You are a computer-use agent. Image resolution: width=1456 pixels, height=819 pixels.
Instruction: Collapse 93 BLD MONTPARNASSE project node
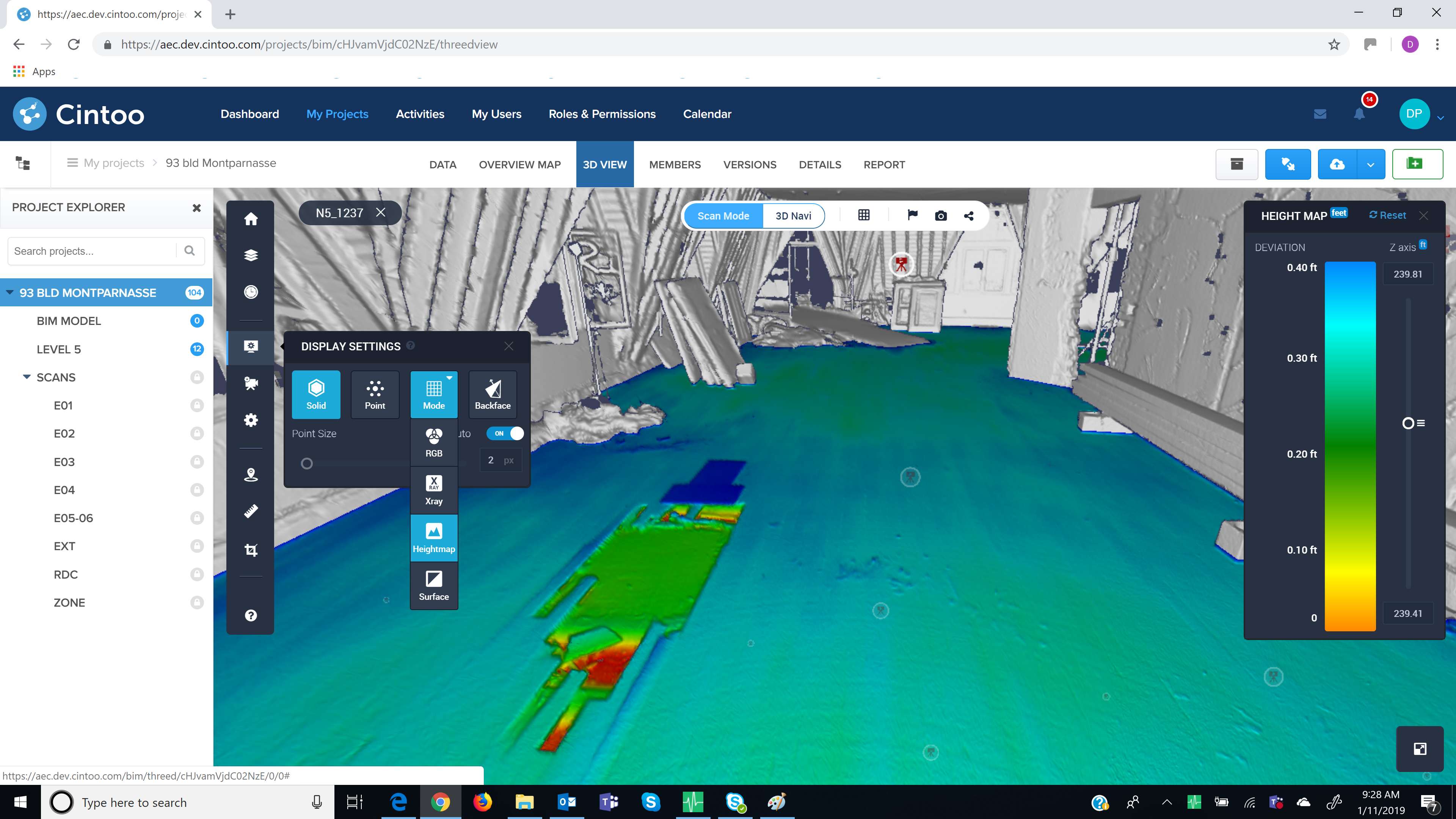[x=9, y=293]
